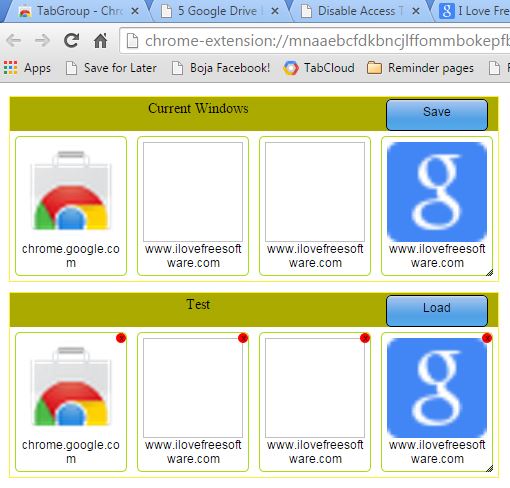This screenshot has height=488, width=510.
Task: Click chrome.google.com label in Current Windows
Action: tap(71, 256)
